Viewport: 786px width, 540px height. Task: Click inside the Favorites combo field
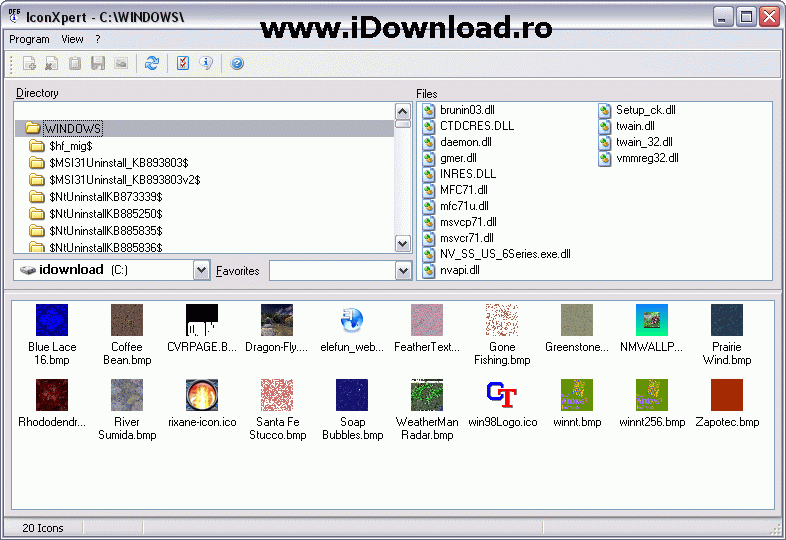(332, 271)
